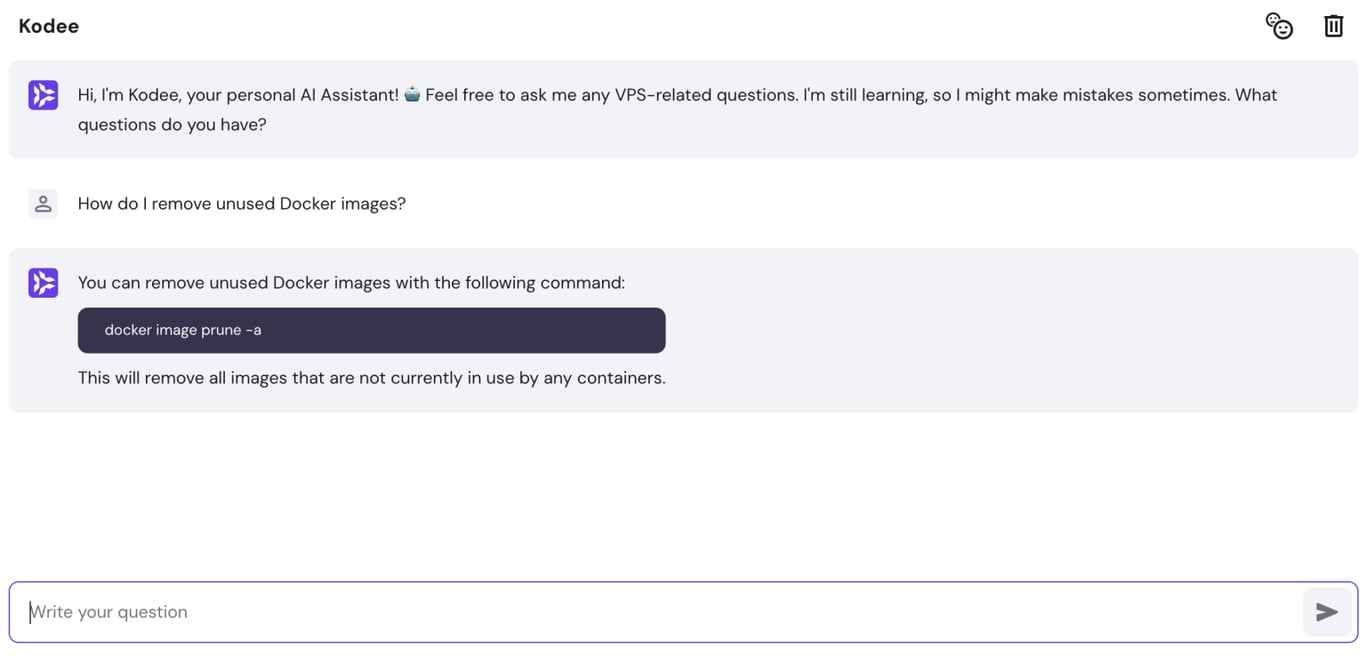Viewport: 1366px width, 656px height.
Task: Clear the conversation using the trash icon
Action: pyautogui.click(x=1333, y=26)
